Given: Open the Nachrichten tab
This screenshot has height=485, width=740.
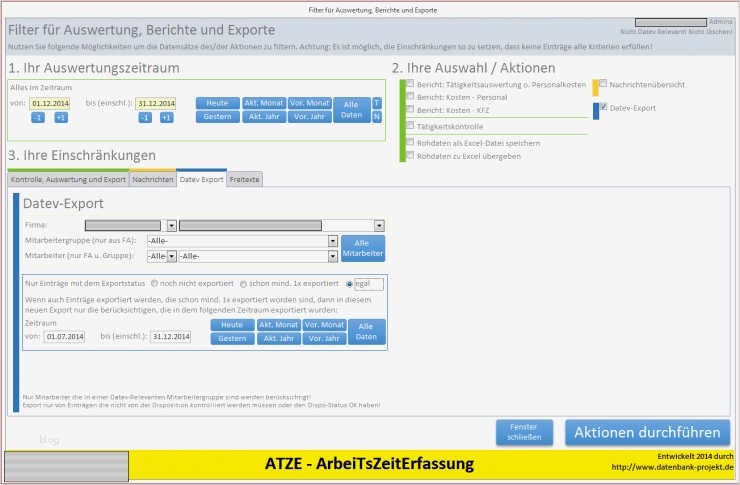Looking at the screenshot, I should point(153,179).
